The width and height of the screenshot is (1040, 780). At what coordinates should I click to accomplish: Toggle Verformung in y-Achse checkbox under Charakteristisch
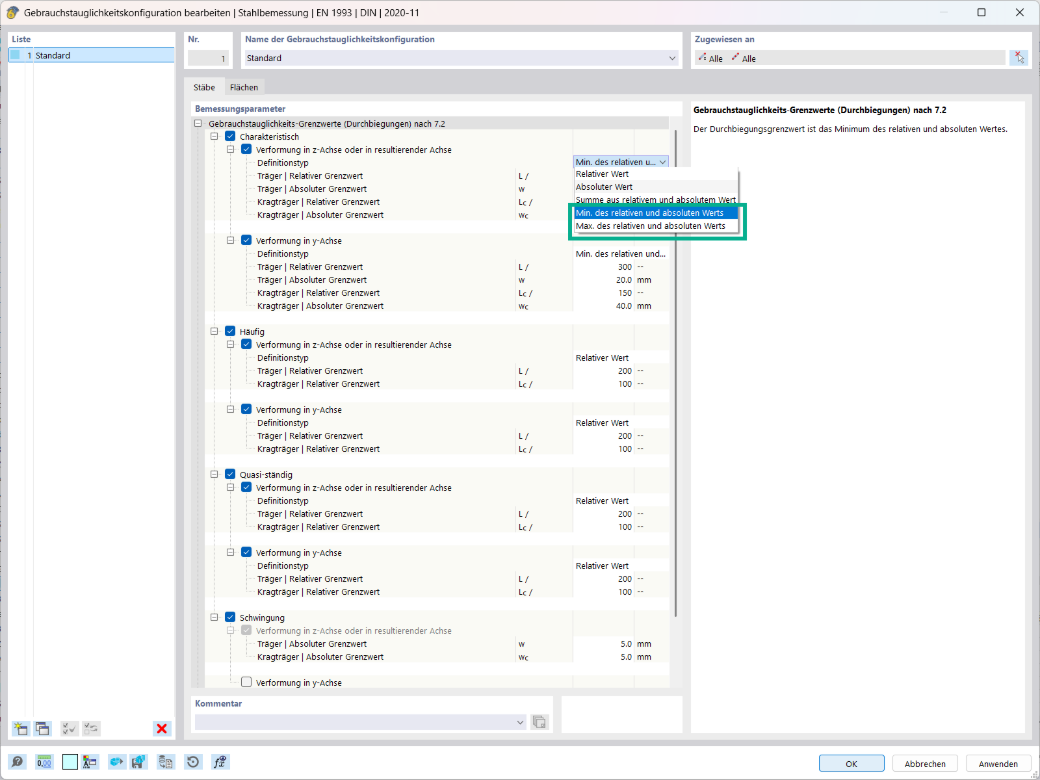246,241
